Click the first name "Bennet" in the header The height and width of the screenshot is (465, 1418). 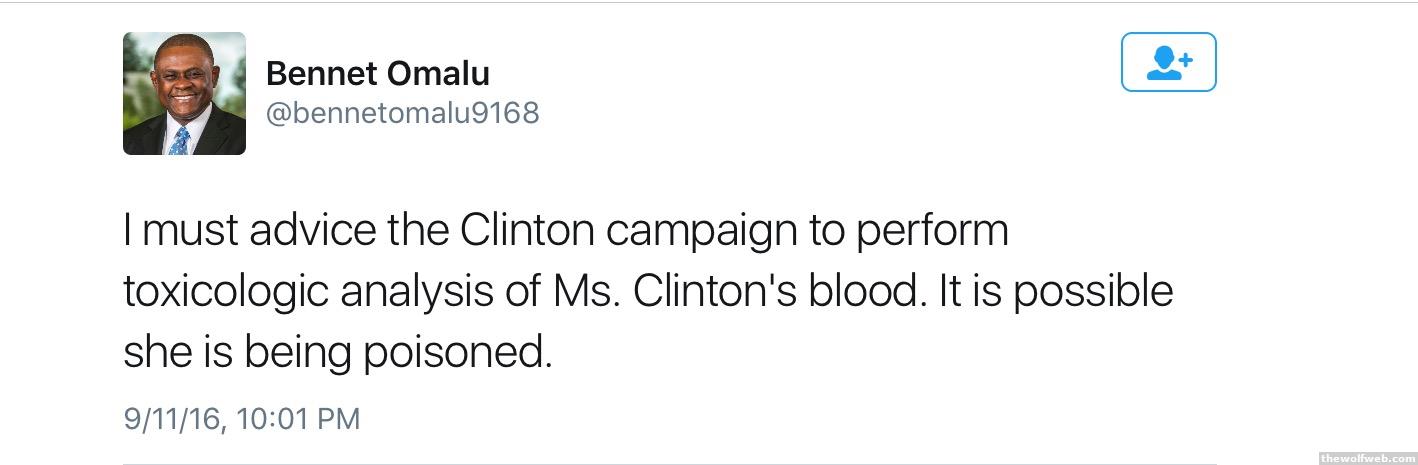point(319,73)
